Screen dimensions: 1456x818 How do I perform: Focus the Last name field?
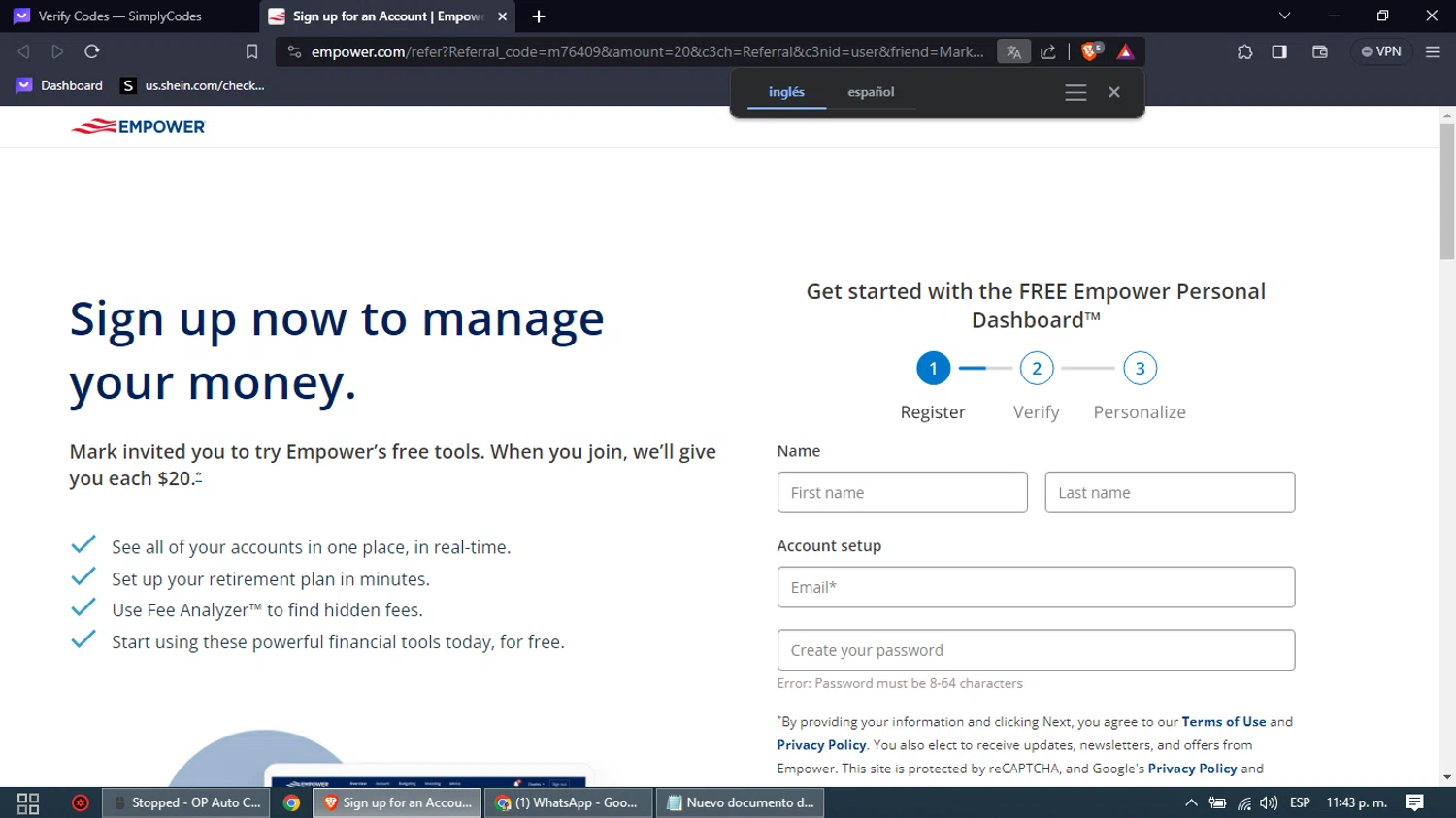pos(1170,492)
